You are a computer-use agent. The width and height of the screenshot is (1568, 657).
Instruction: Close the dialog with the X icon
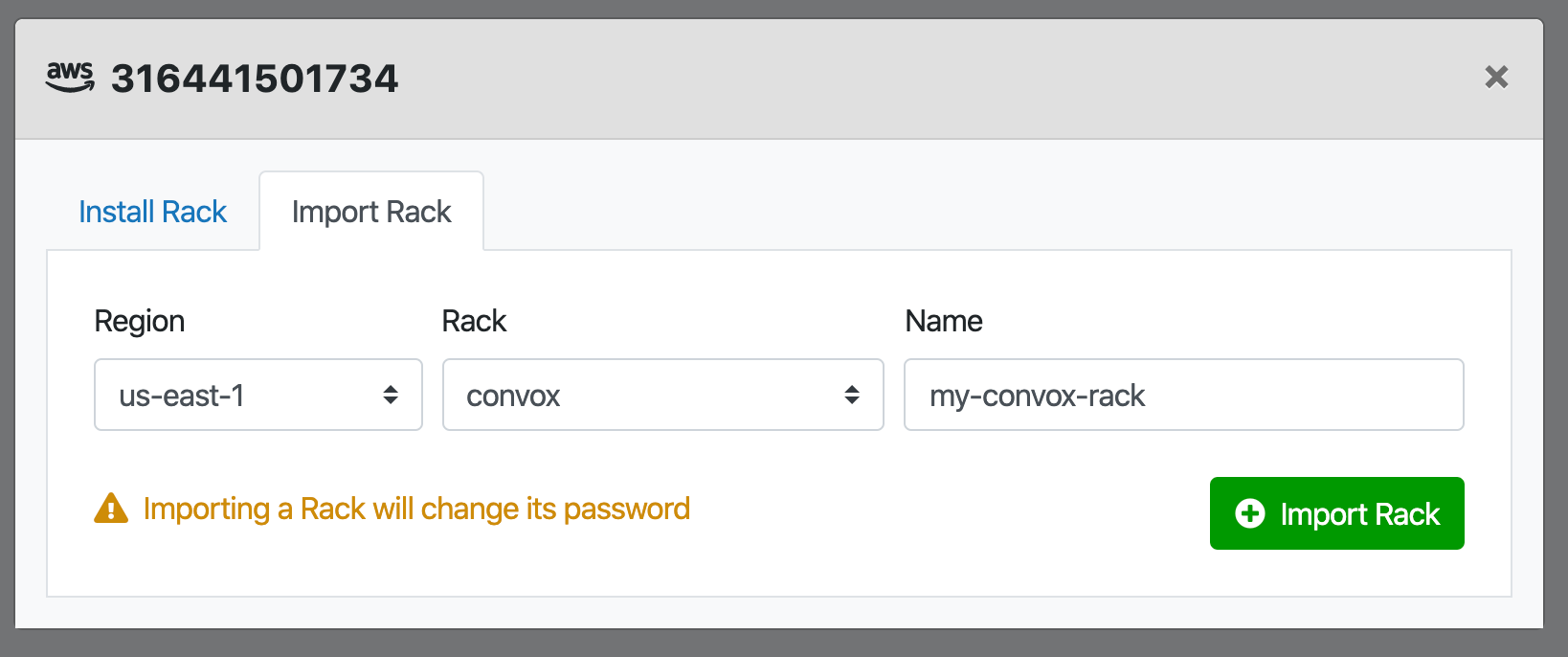click(1496, 77)
